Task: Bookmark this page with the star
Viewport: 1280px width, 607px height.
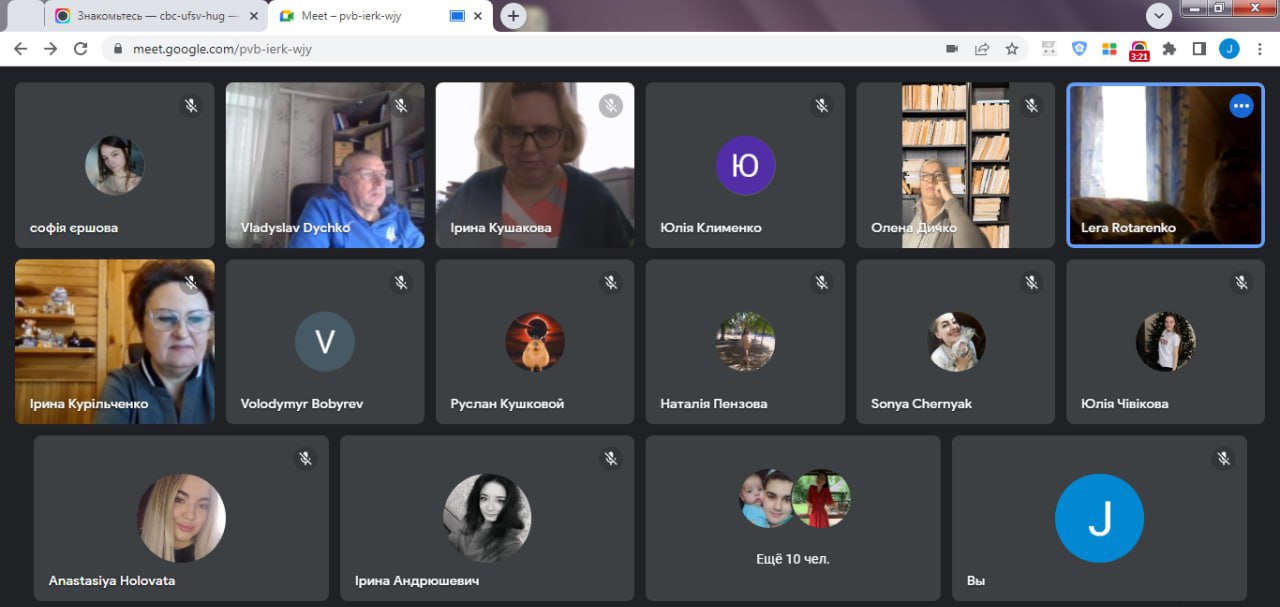Action: pos(1012,48)
